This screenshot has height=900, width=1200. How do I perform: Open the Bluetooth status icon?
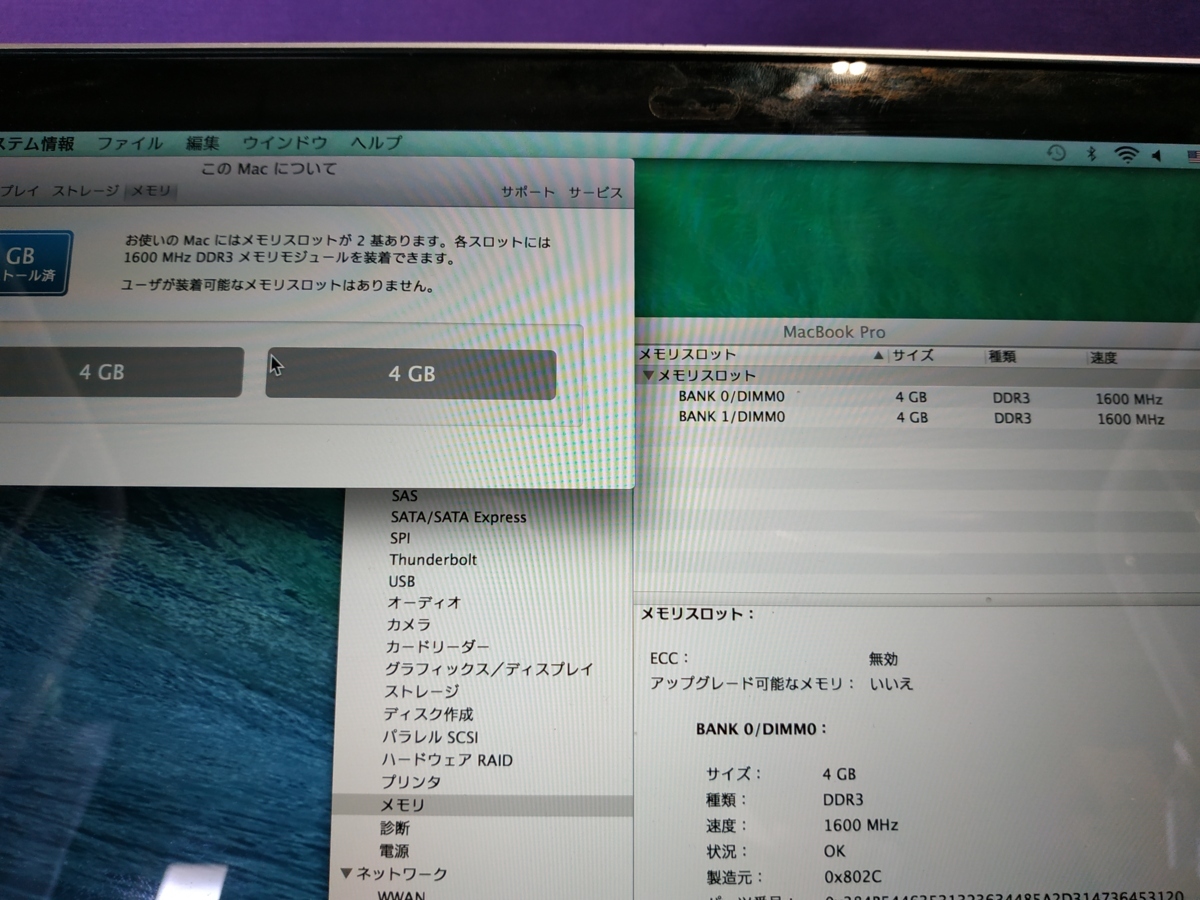point(1092,154)
